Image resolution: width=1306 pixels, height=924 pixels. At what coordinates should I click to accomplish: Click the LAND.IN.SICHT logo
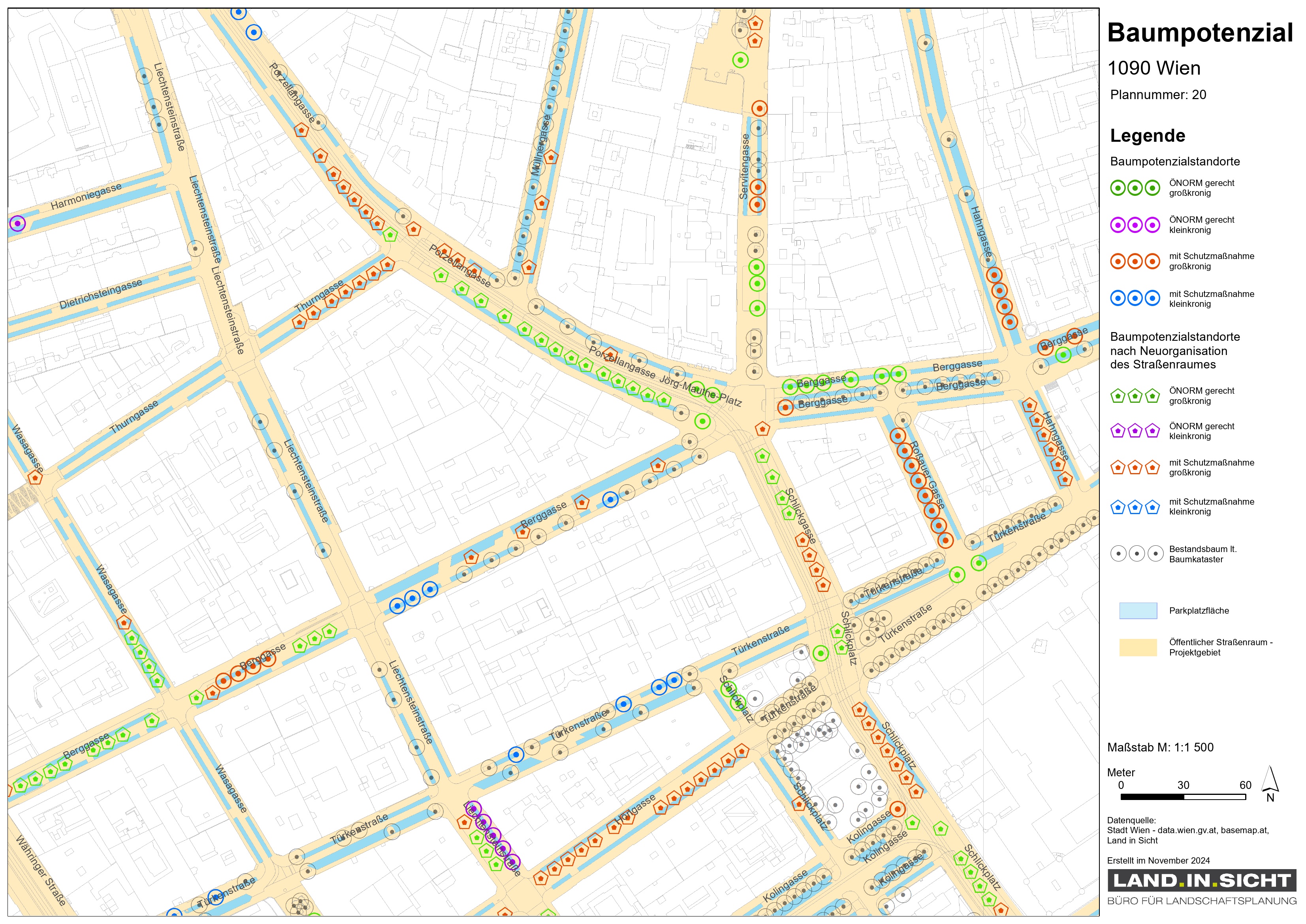pos(1201,881)
